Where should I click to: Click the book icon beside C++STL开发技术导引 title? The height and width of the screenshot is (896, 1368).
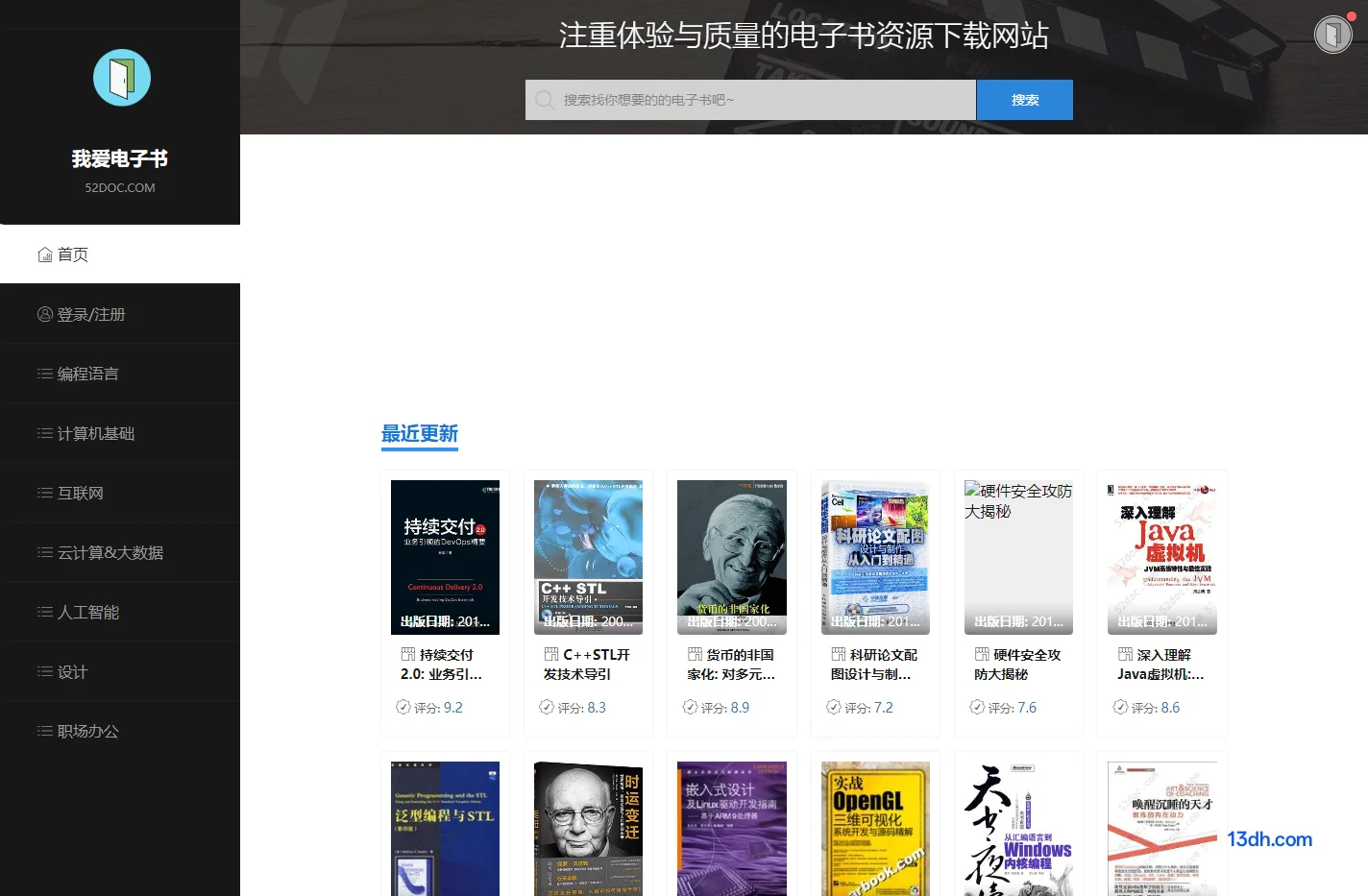click(x=551, y=654)
